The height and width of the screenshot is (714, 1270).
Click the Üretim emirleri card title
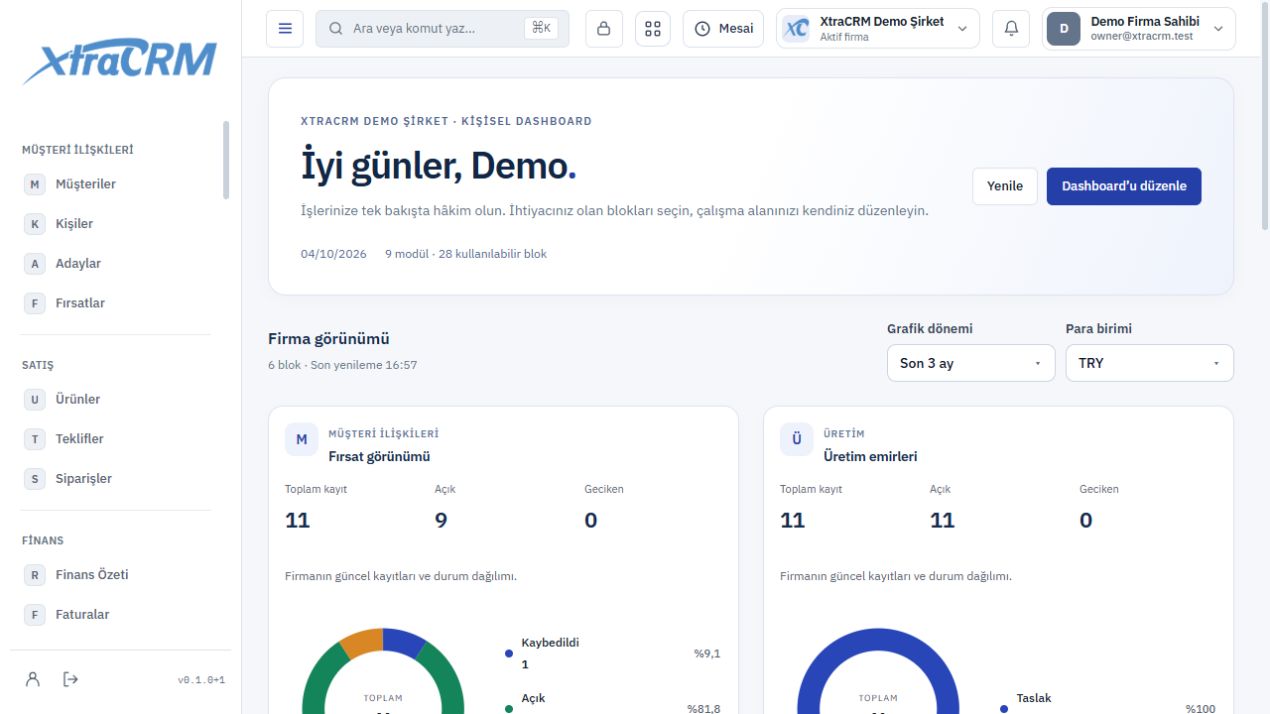point(870,457)
